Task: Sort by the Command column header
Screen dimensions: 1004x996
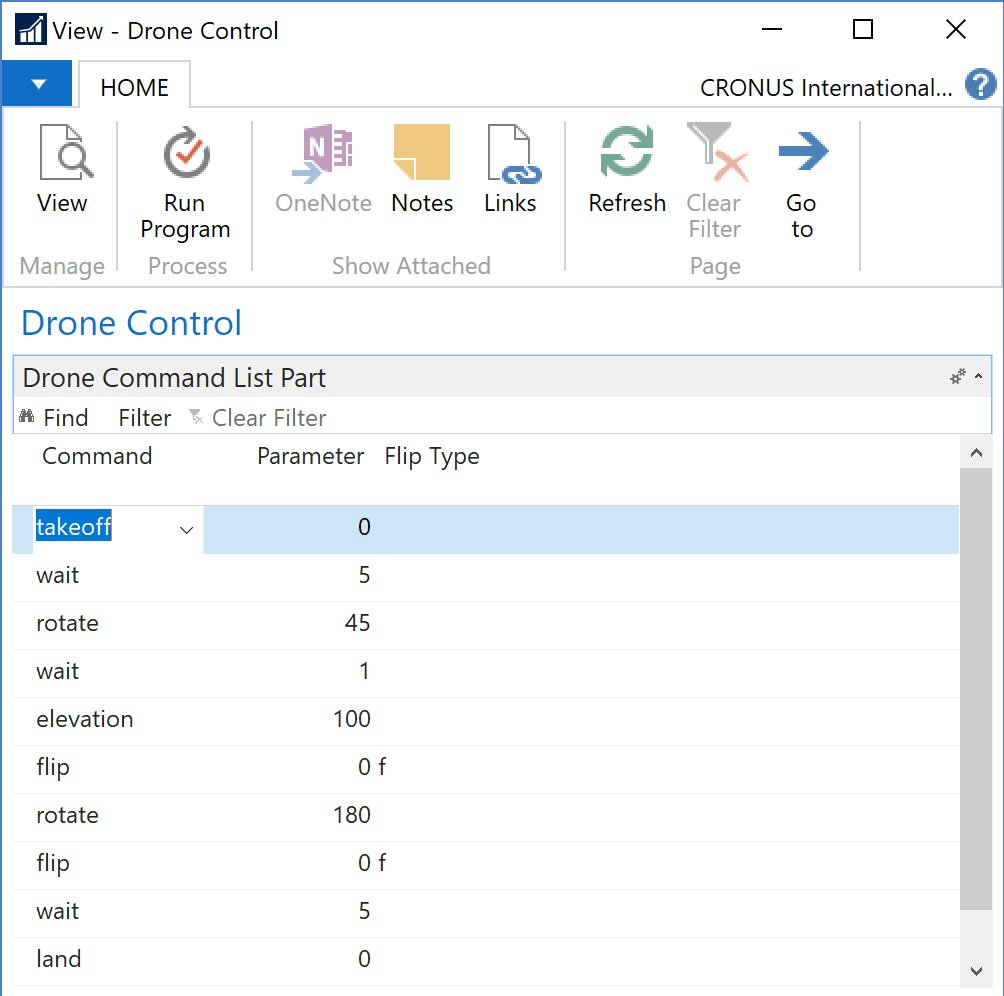Action: pos(97,456)
